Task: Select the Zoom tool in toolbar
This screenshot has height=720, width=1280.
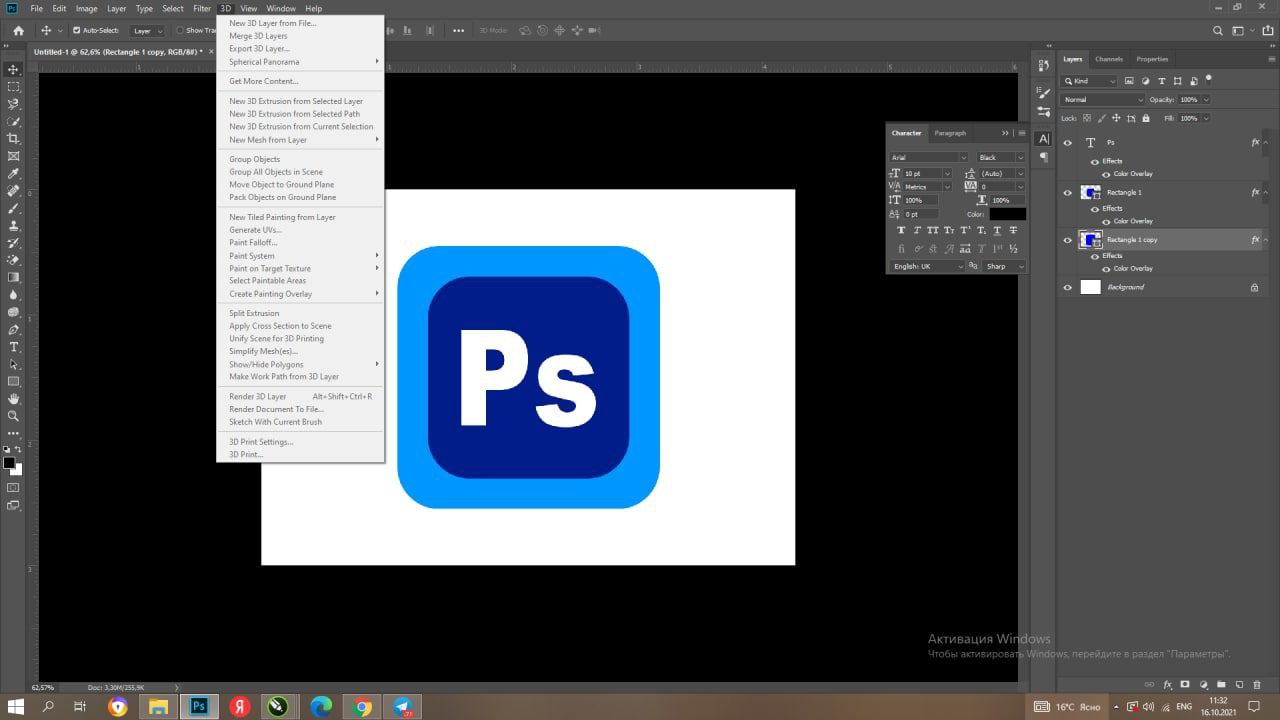Action: 14,415
